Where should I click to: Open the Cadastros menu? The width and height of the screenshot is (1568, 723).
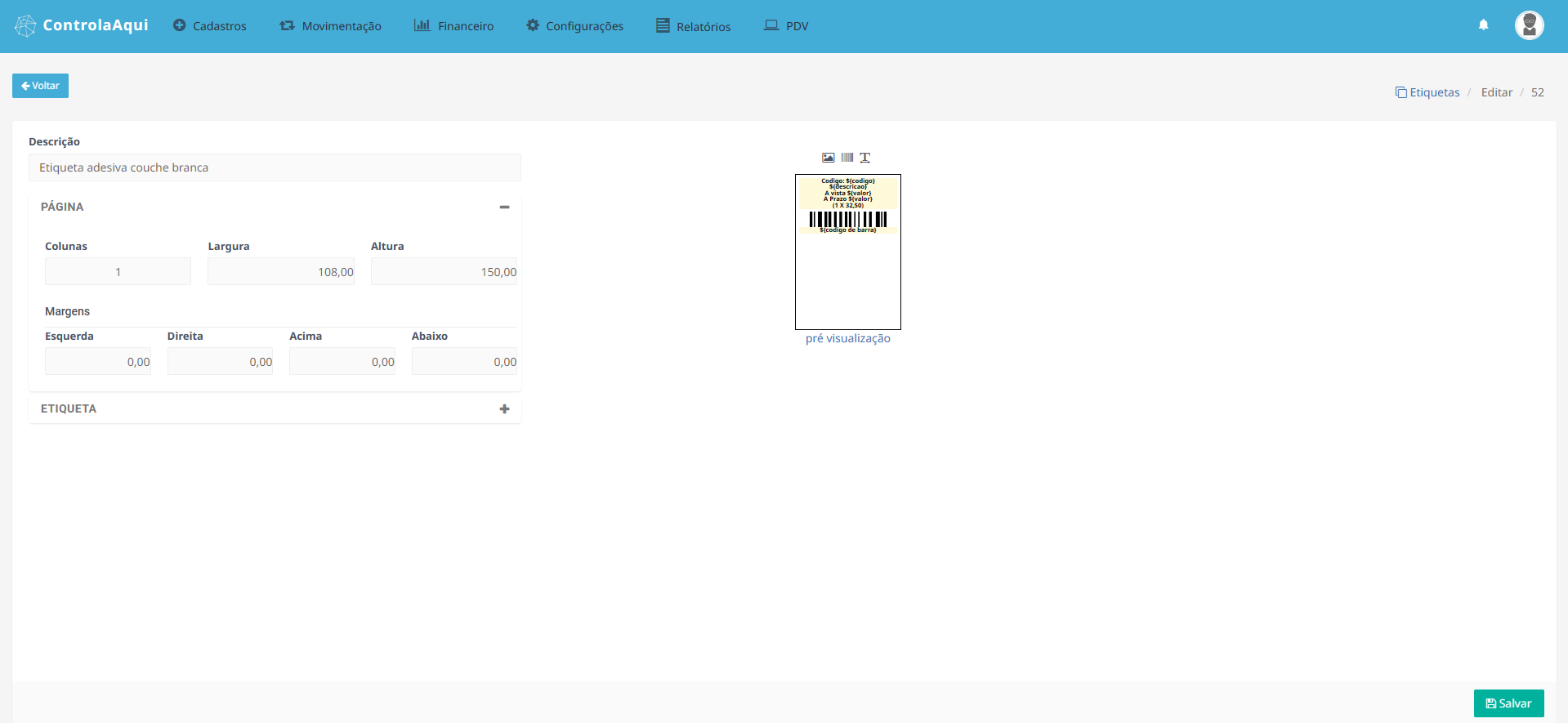pos(210,26)
